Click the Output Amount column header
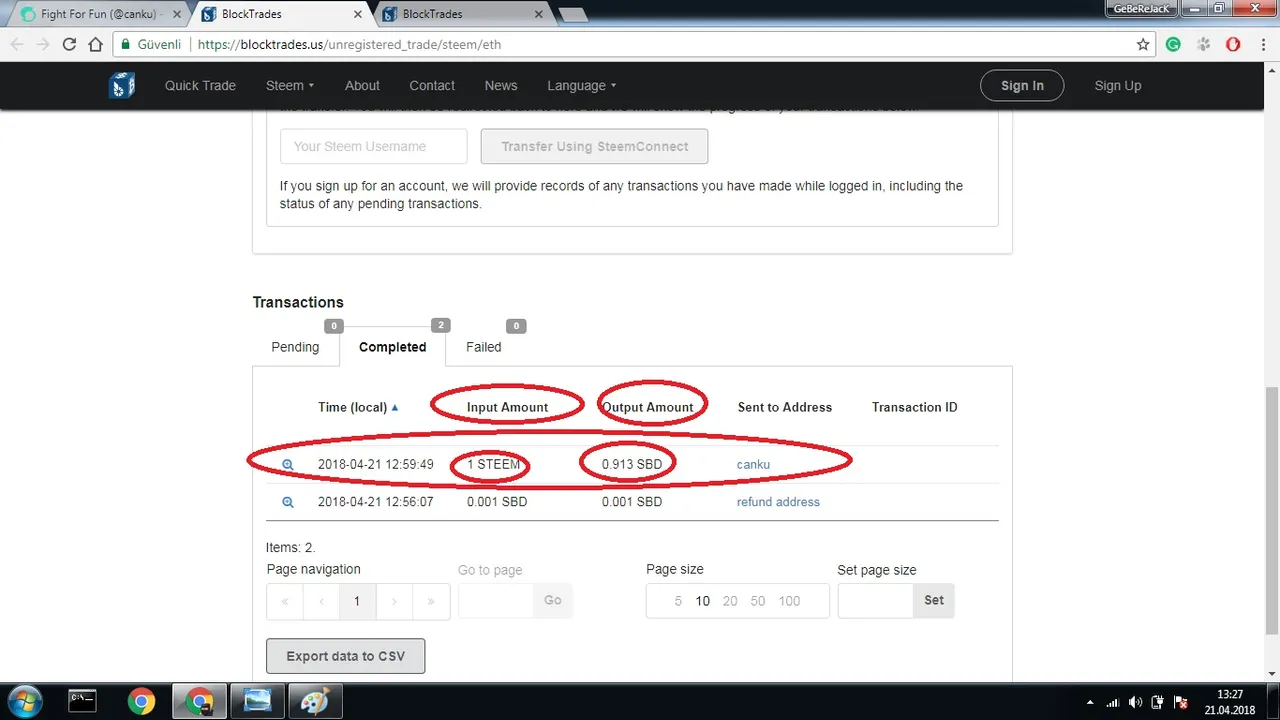 (647, 407)
